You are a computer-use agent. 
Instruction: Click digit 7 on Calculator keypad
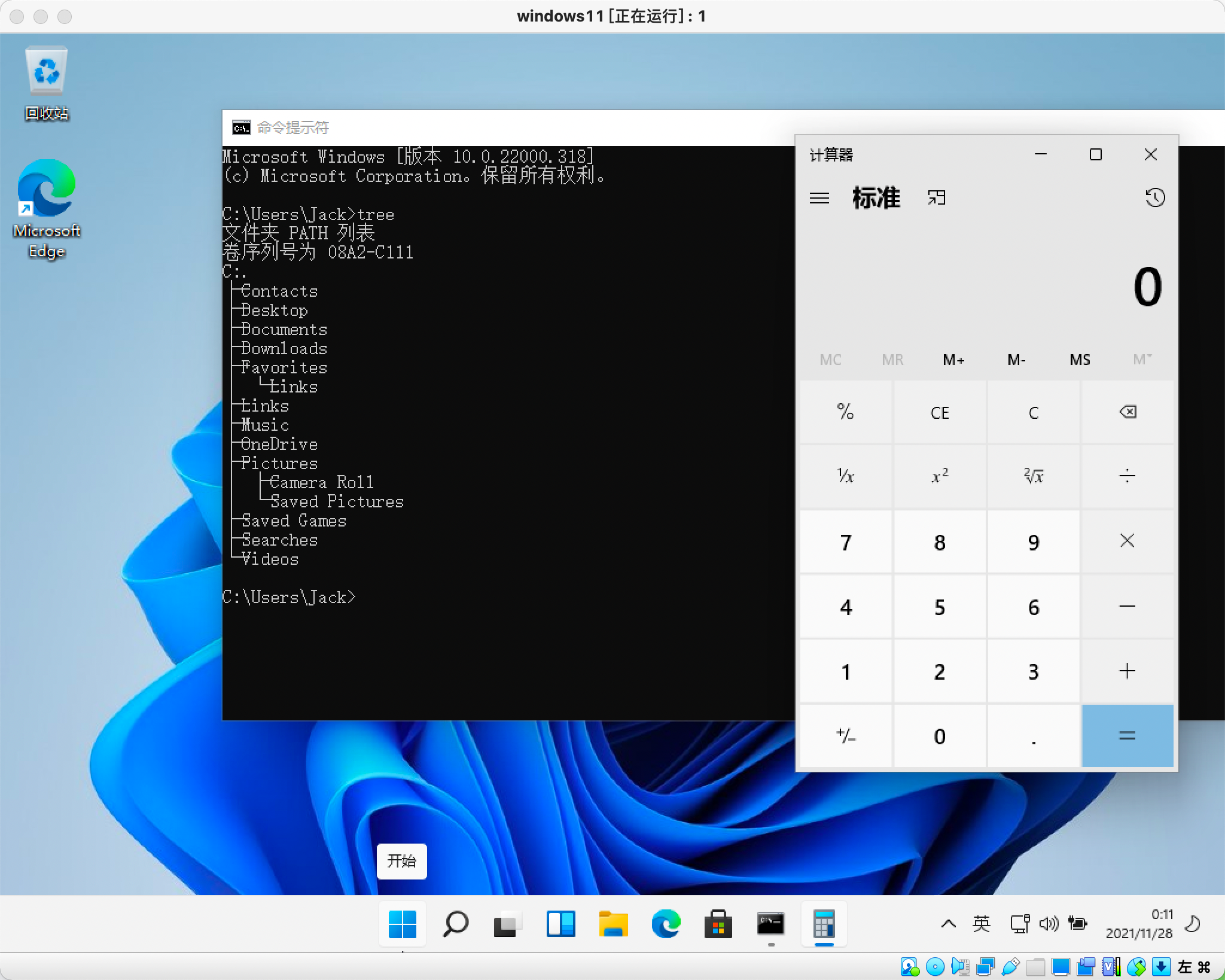click(x=846, y=541)
